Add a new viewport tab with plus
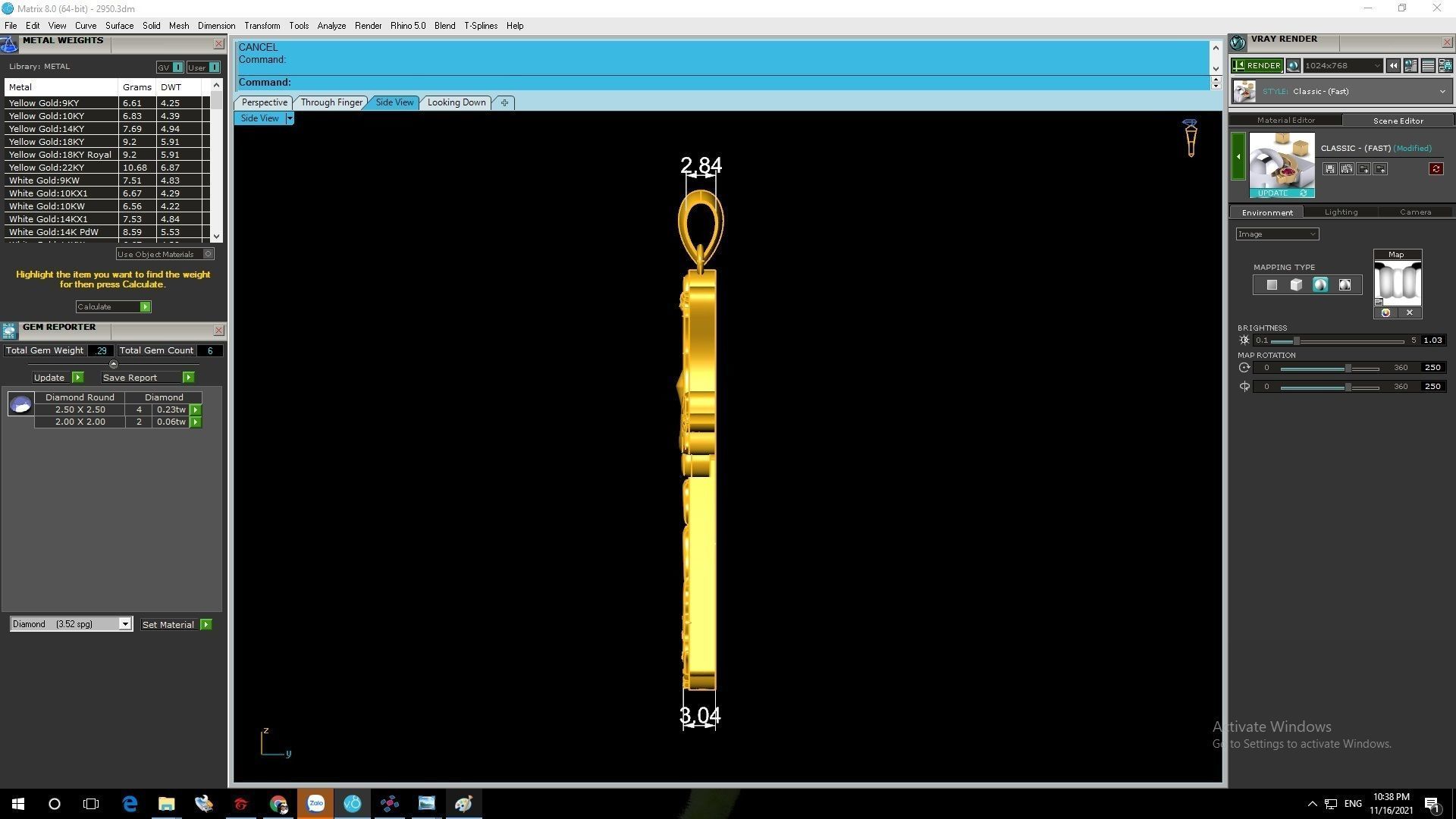Image resolution: width=1456 pixels, height=819 pixels. click(x=504, y=103)
